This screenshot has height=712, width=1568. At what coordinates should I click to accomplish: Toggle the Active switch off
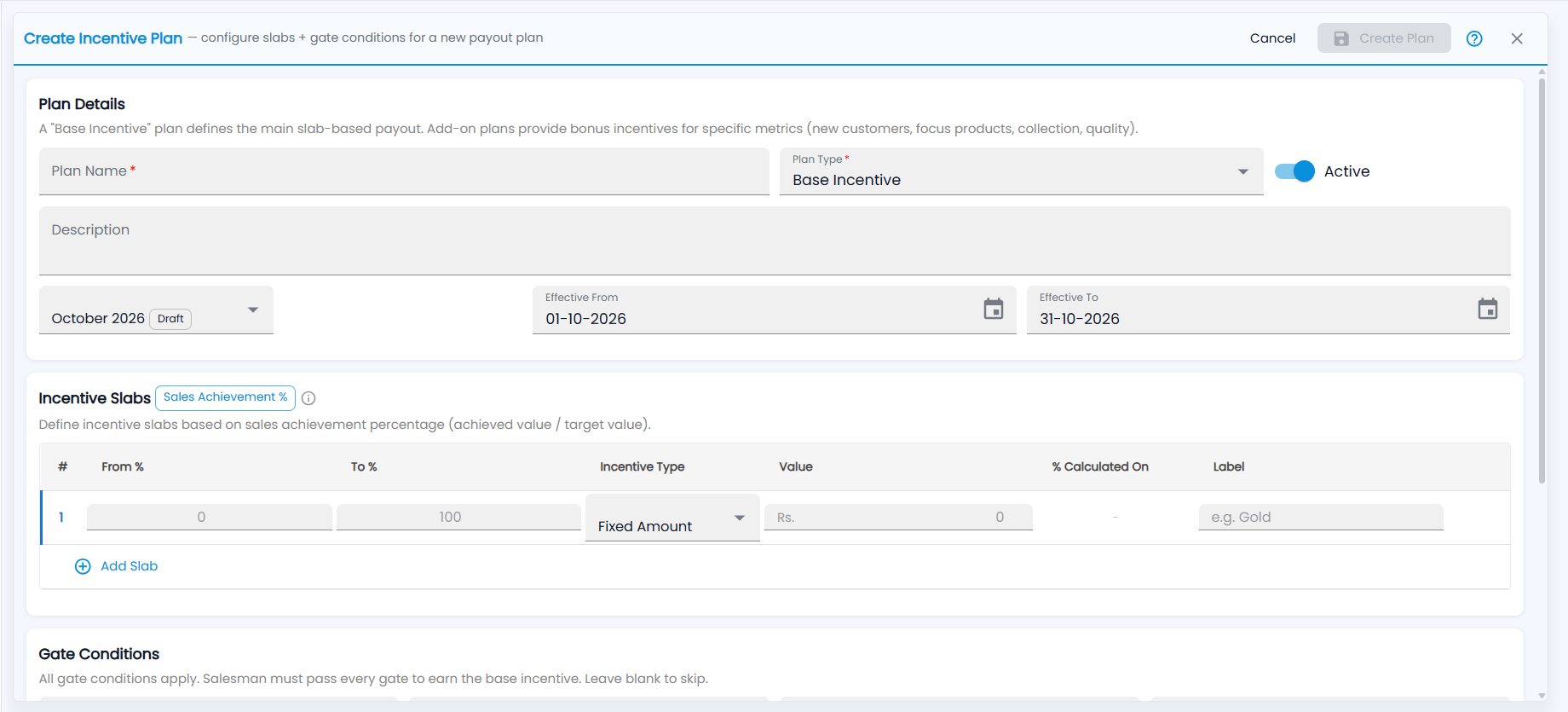(x=1294, y=171)
